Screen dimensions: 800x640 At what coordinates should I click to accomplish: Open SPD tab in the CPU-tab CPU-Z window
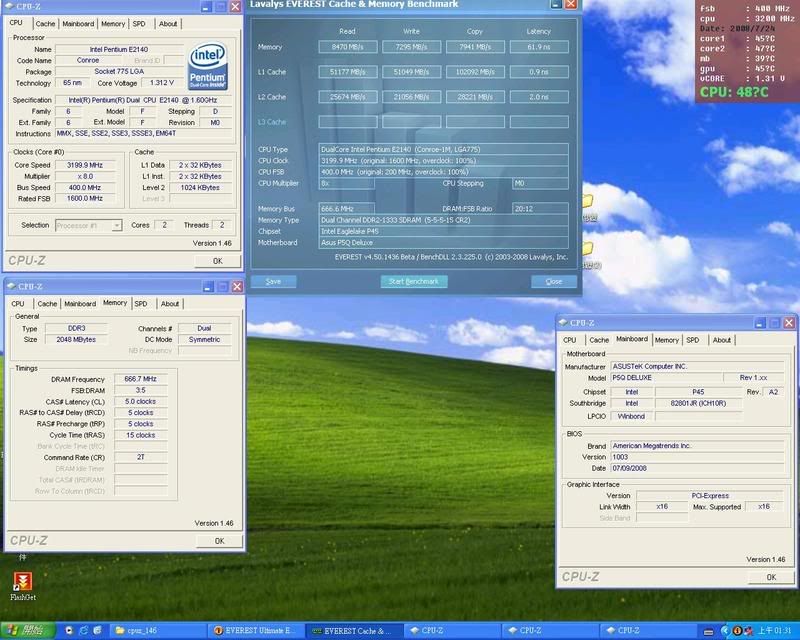139,23
